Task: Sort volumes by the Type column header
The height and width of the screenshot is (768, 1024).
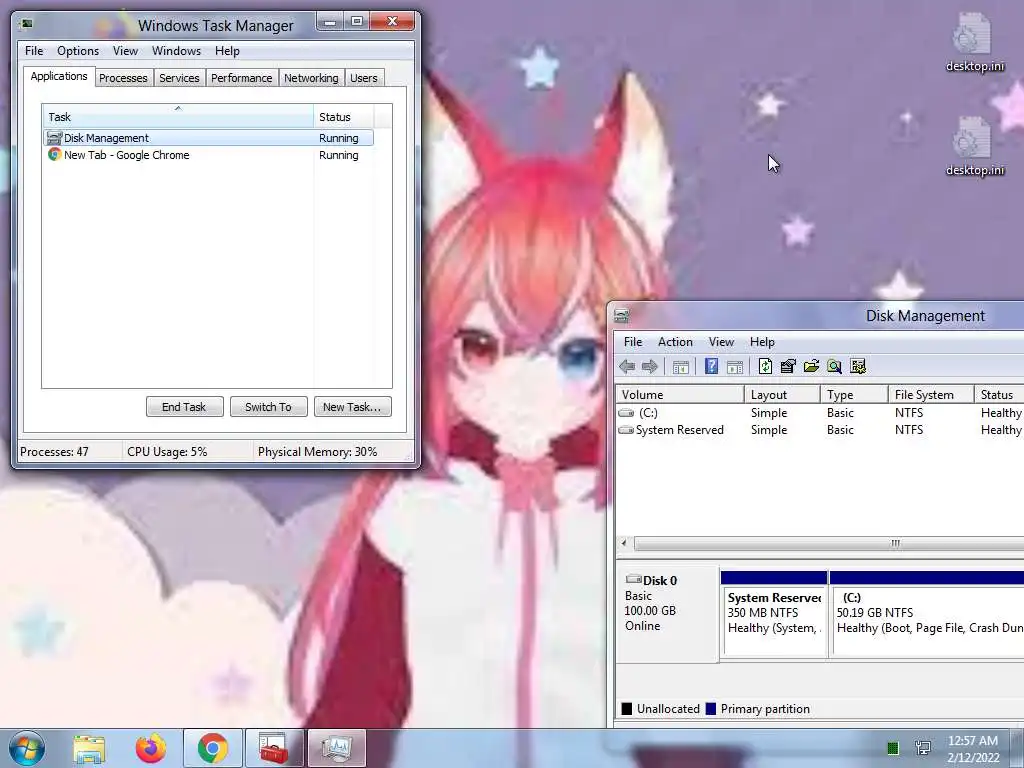Action: pos(854,394)
